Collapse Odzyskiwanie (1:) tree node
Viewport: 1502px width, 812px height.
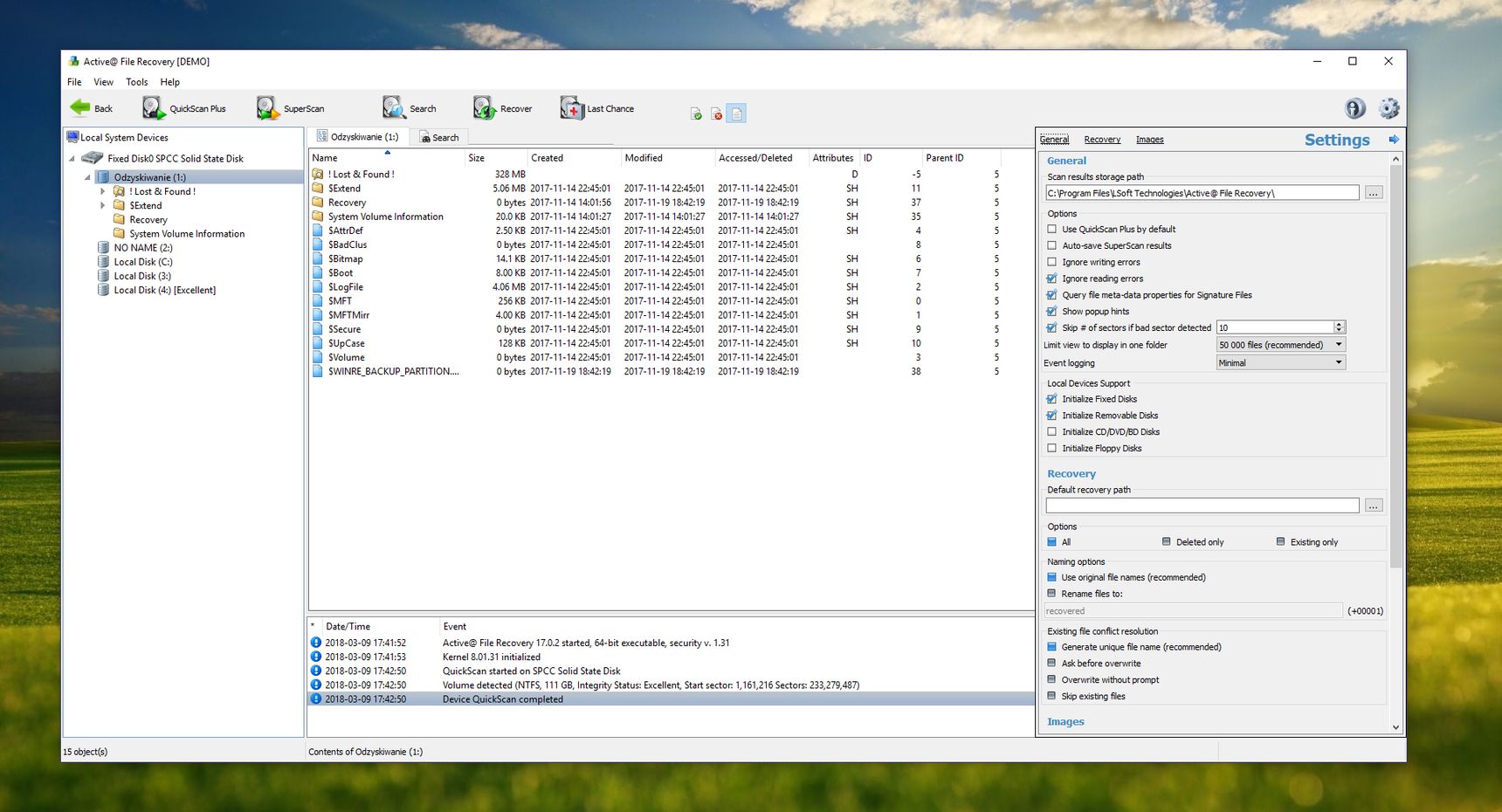pyautogui.click(x=87, y=177)
